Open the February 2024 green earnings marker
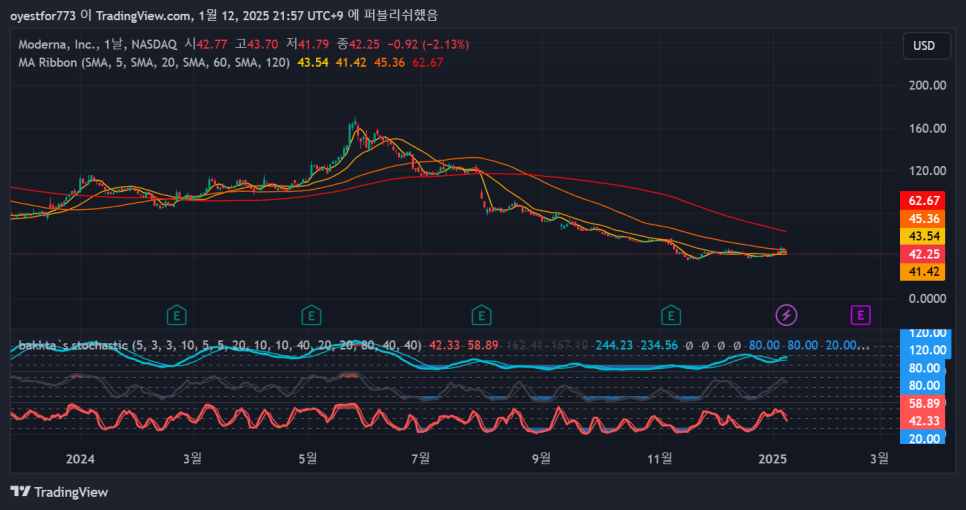The height and width of the screenshot is (510, 966). 177,316
